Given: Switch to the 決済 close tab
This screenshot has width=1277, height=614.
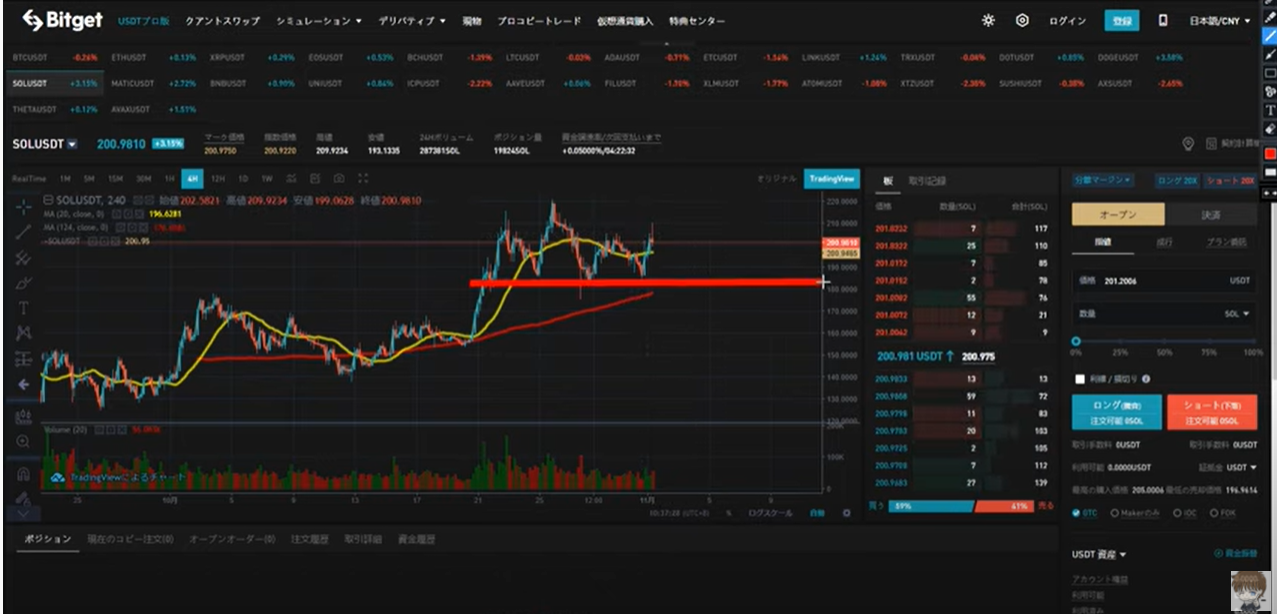Looking at the screenshot, I should click(x=1211, y=215).
